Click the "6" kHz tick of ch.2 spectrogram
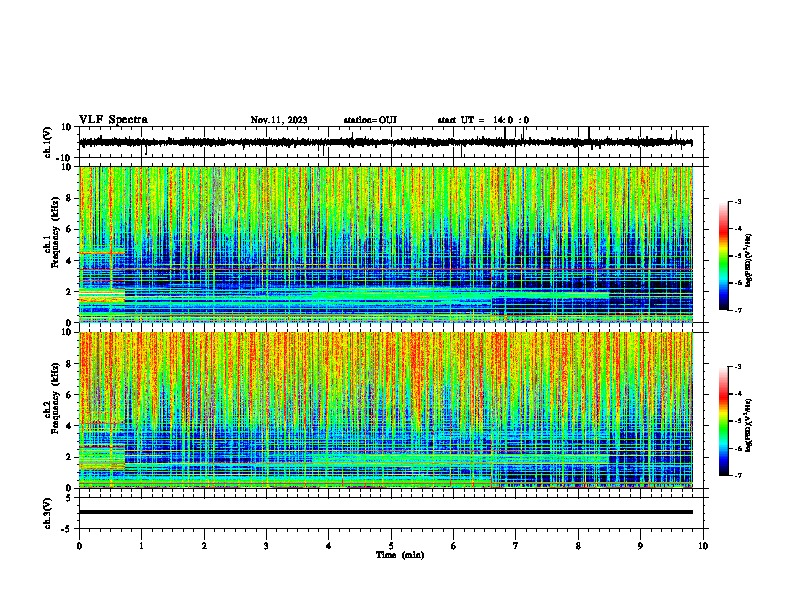The width and height of the screenshot is (792, 612). [70, 395]
